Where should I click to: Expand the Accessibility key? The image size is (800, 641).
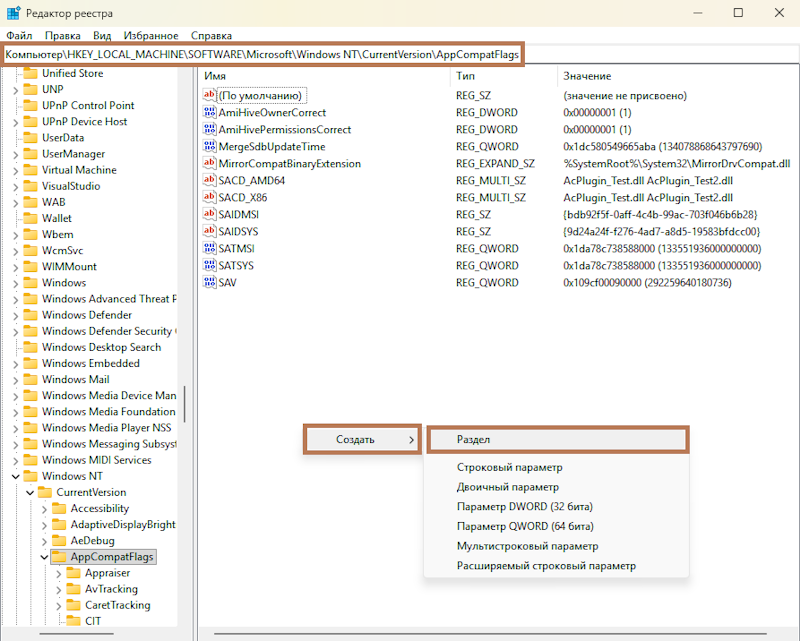tap(43, 509)
